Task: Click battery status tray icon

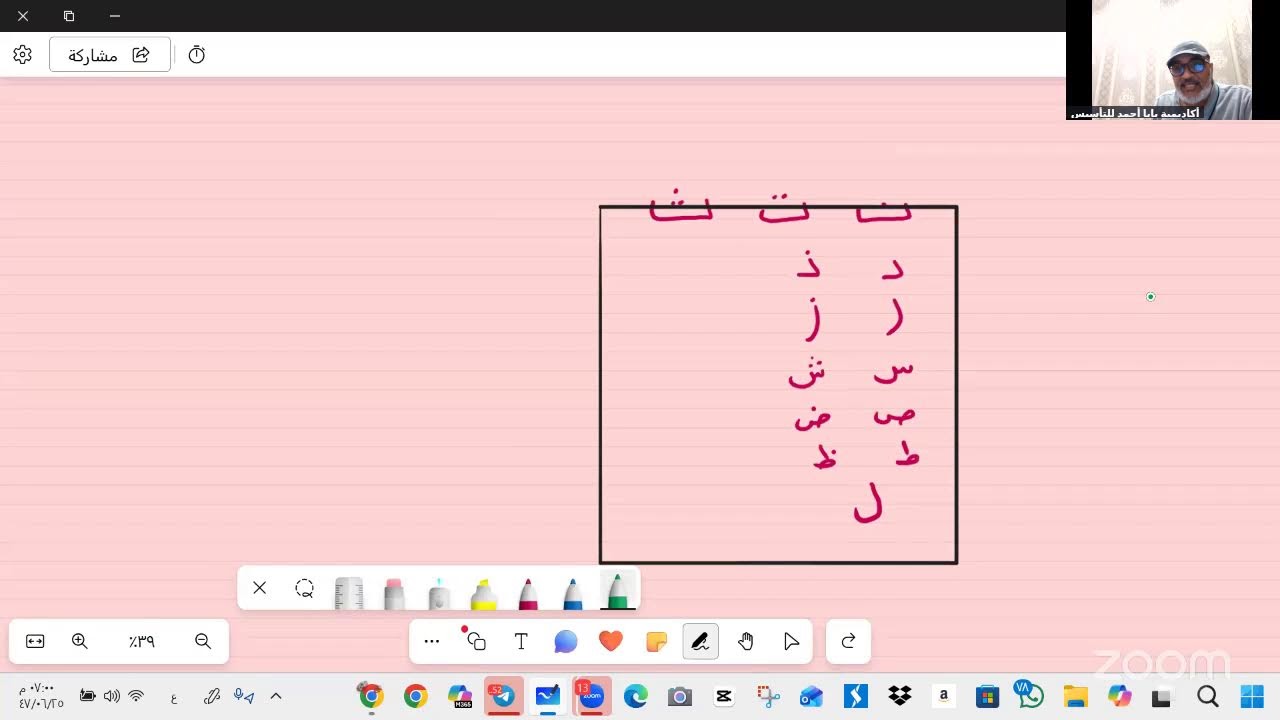Action: pos(88,696)
